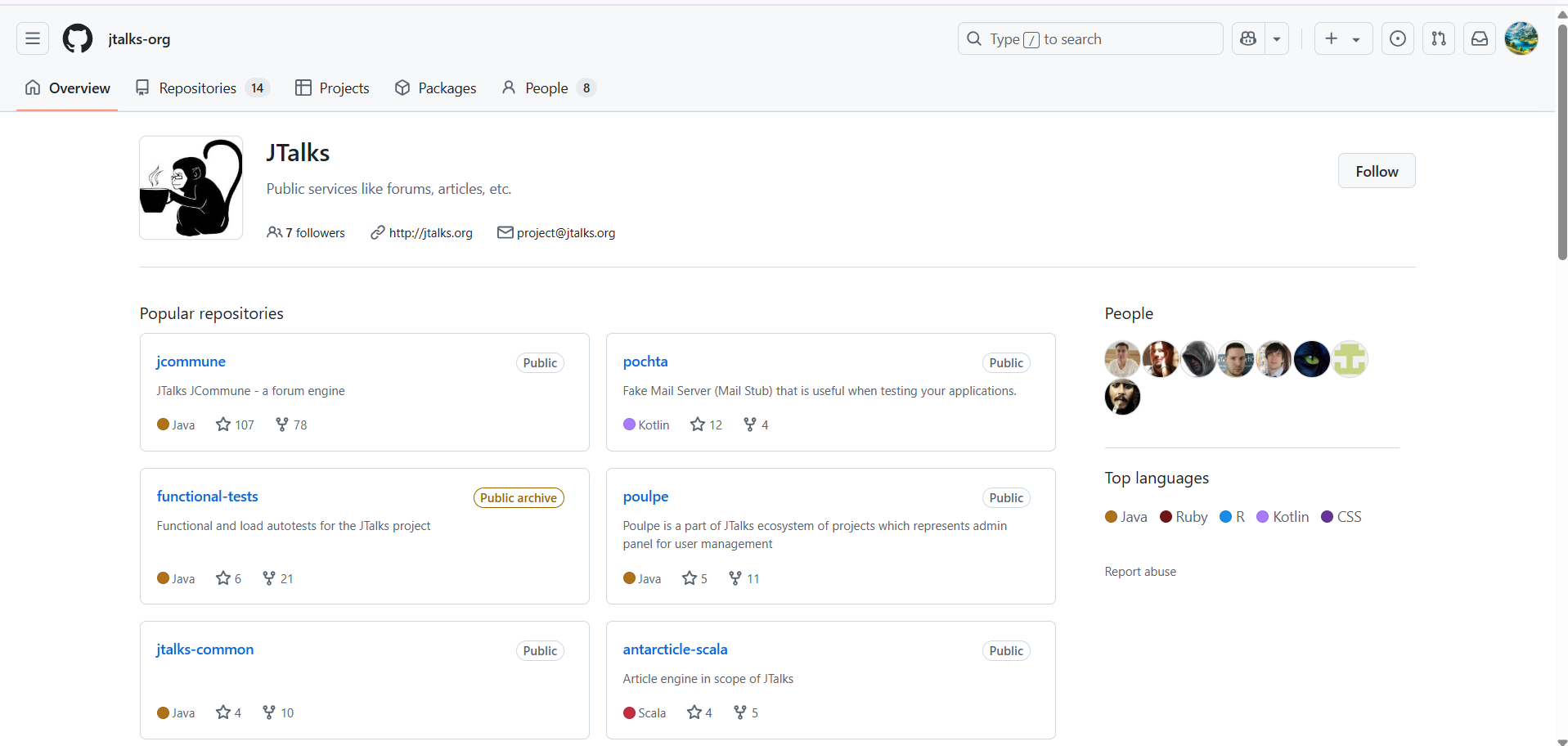Click the Public archive badge on functional-tests
Image resolution: width=1568 pixels, height=746 pixels.
tap(519, 498)
